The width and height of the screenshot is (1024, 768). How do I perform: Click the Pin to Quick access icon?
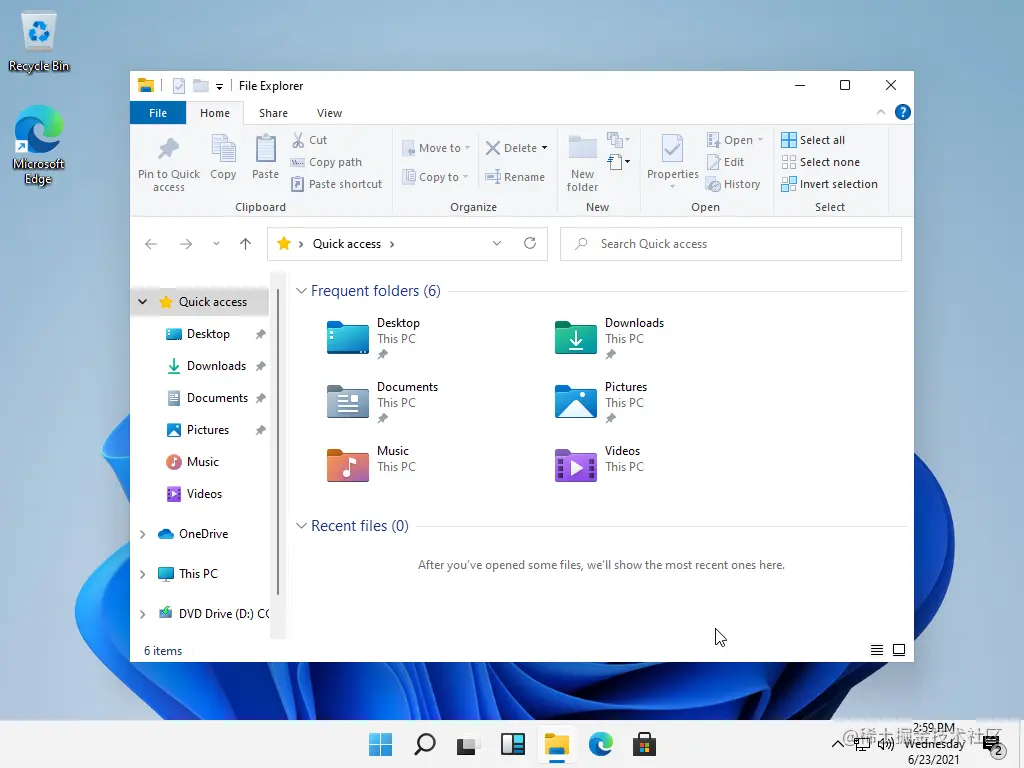coord(168,149)
